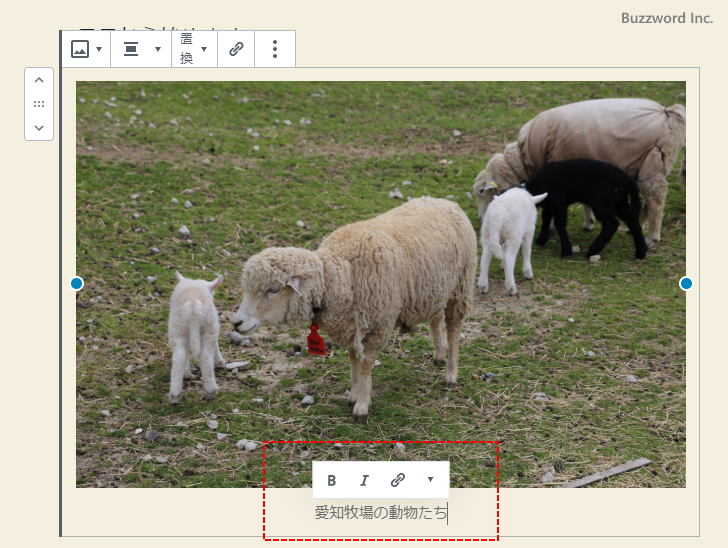Click the image block type icon
This screenshot has width=728, height=548.
click(x=80, y=49)
